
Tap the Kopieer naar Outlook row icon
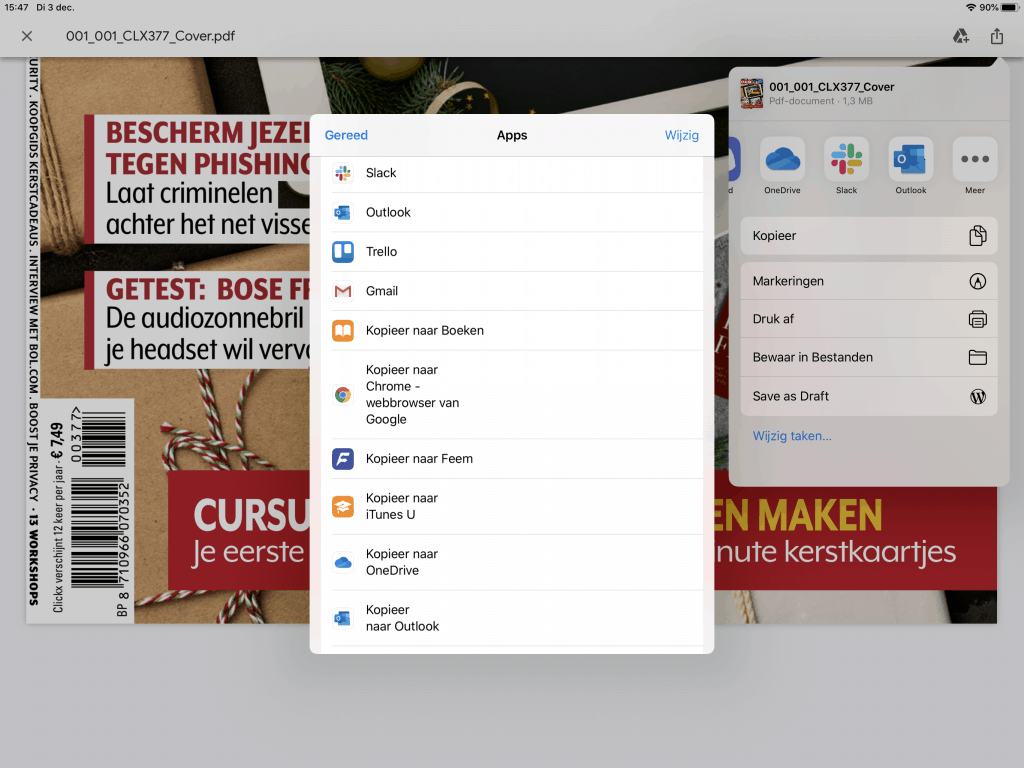pos(343,618)
